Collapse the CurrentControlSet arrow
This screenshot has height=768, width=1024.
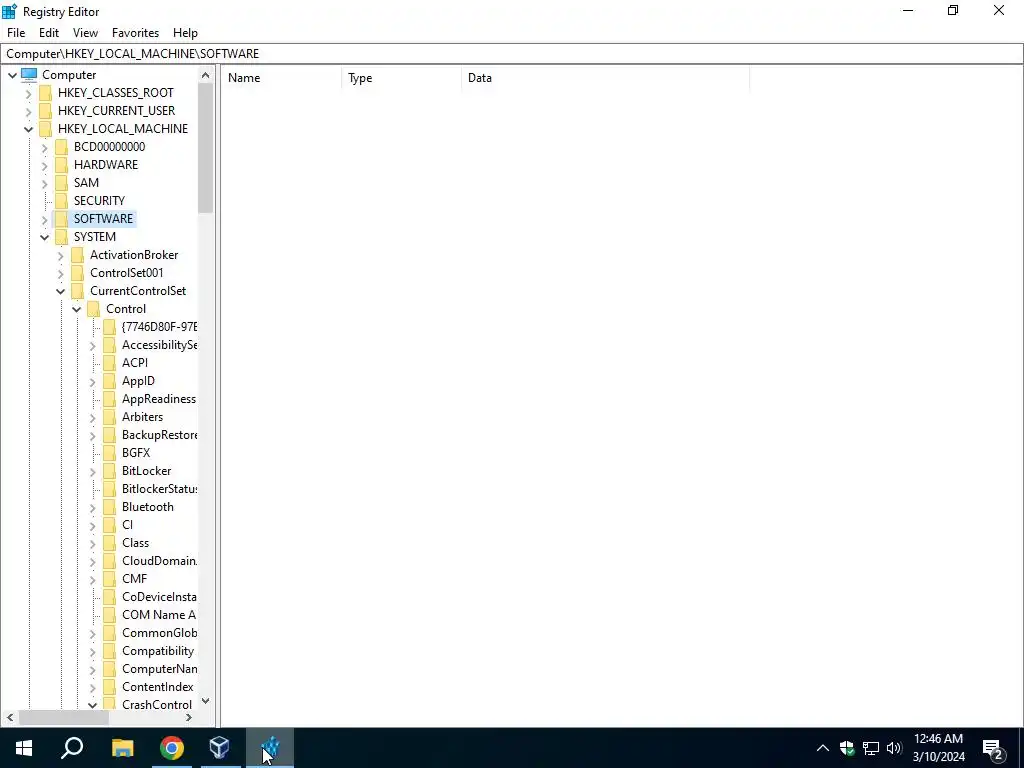coord(61,291)
